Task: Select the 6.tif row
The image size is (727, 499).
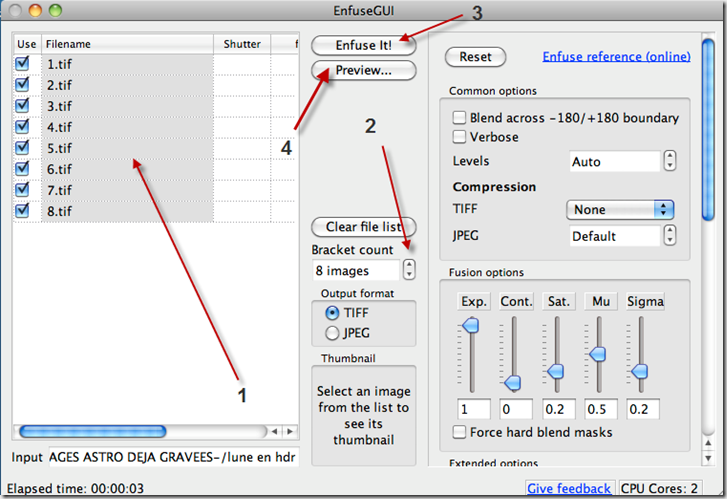Action: click(155, 169)
